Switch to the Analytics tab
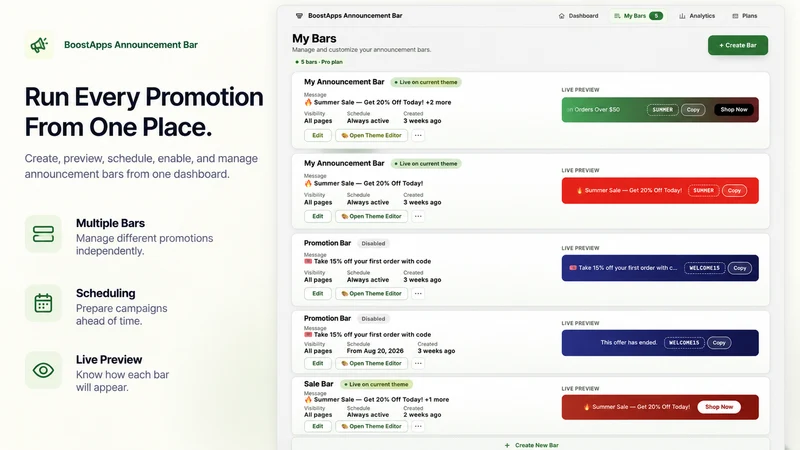Image resolution: width=800 pixels, height=450 pixels. coord(697,16)
